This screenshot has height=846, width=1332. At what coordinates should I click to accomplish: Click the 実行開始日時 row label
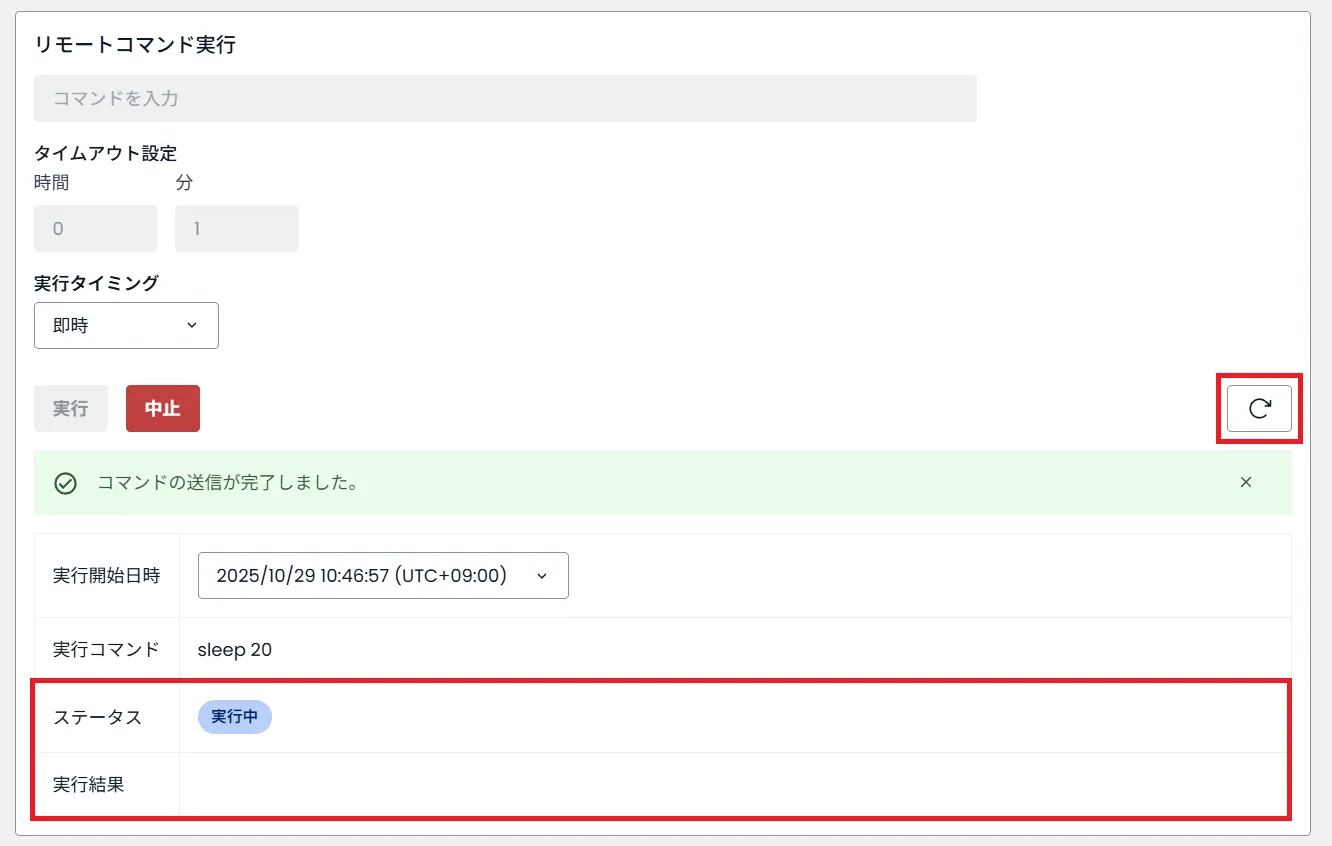tap(106, 576)
